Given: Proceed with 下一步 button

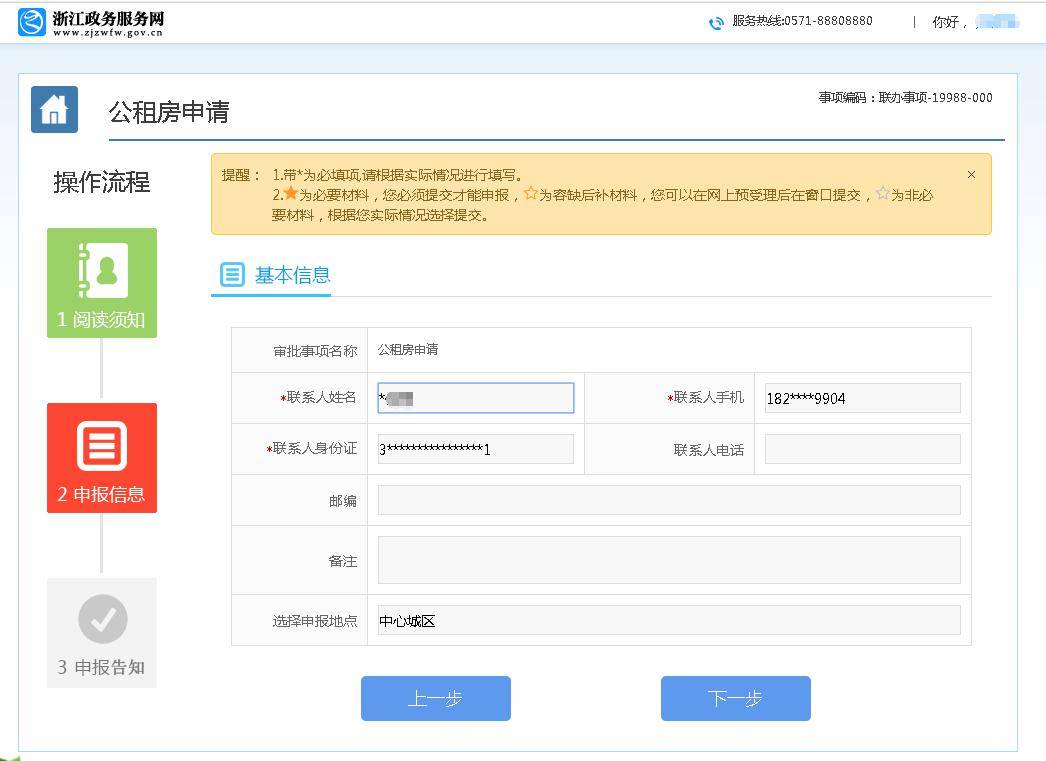Looking at the screenshot, I should click(736, 698).
